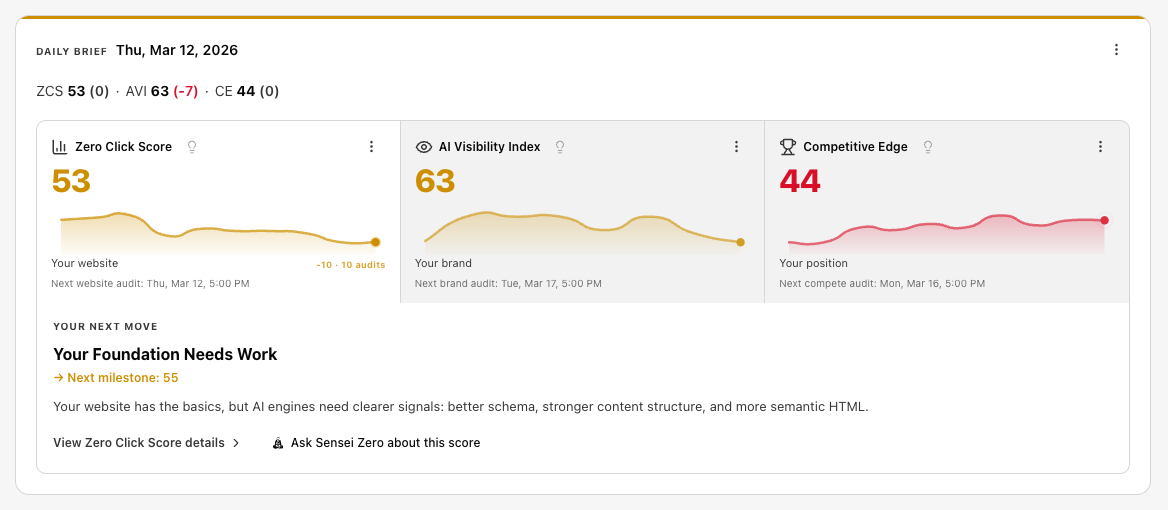Click Ask Sensei Zero about this score
Image resolution: width=1168 pixels, height=510 pixels.
(x=385, y=443)
